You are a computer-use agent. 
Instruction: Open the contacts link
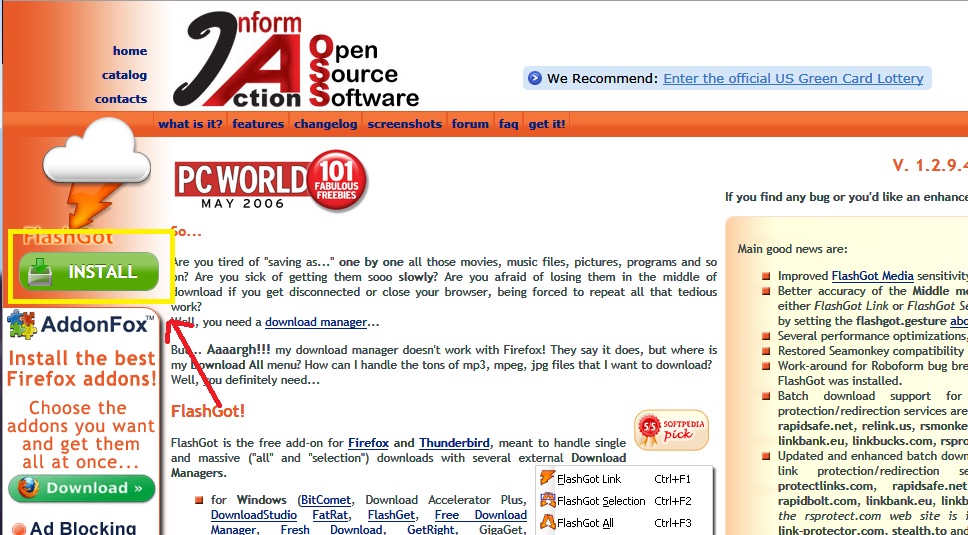tap(121, 99)
